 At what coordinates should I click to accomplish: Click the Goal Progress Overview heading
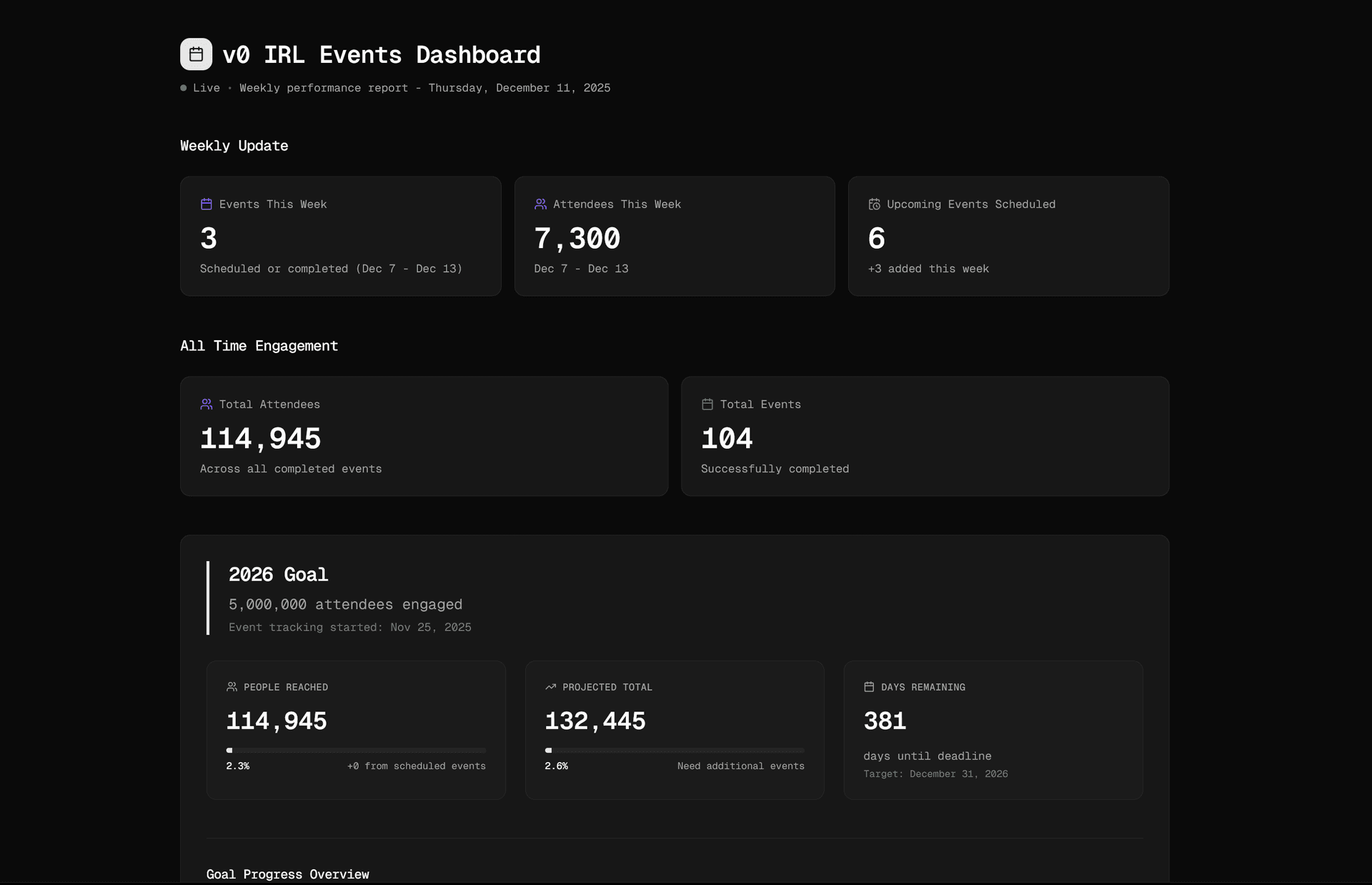pos(287,874)
